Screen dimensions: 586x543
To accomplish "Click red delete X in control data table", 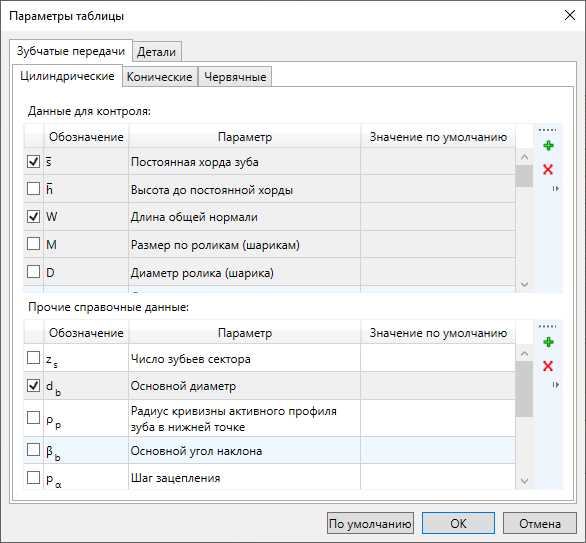I will click(x=548, y=170).
